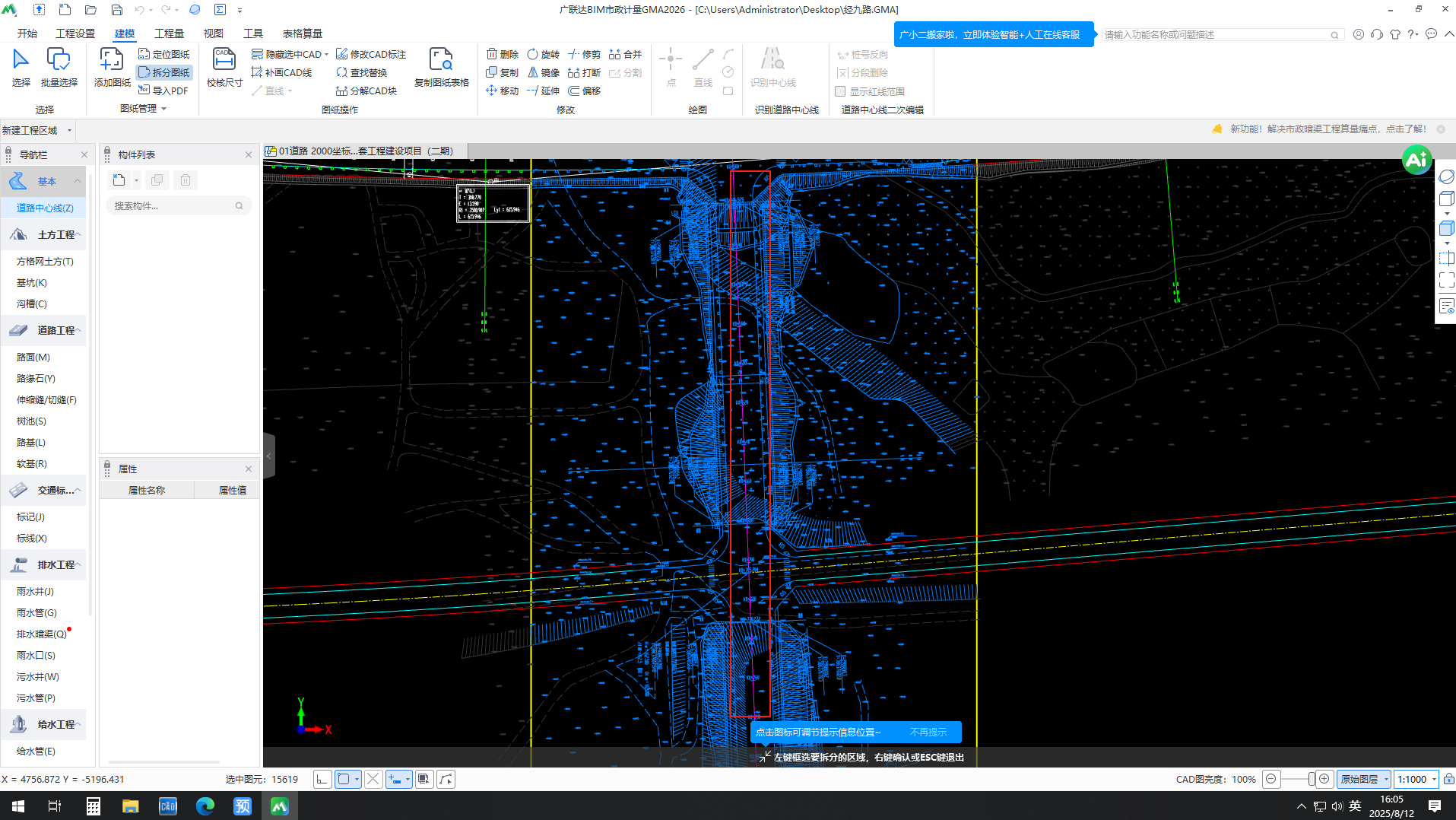Select the 延伸 extend tool
Screen dimensions: 1456x820
pyautogui.click(x=543, y=91)
